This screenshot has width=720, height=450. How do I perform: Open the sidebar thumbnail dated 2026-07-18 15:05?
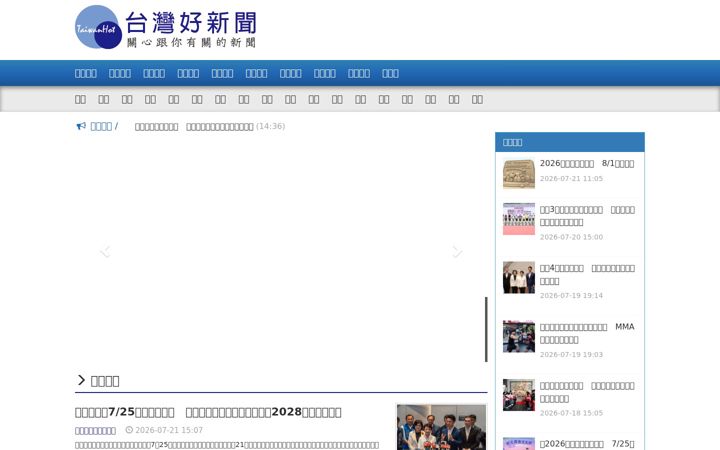519,395
